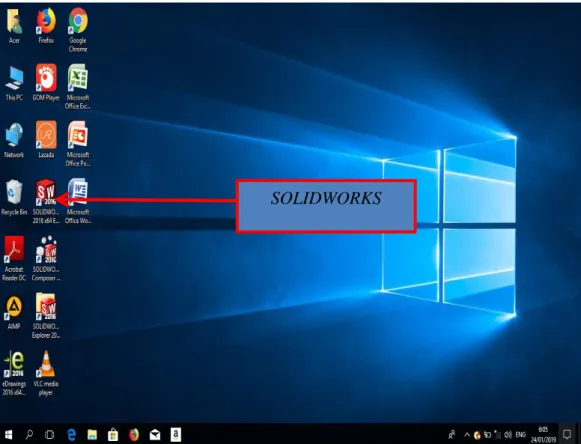Screen dimensions: 581x444
Task: Launch Firefox from the taskbar
Action: tap(134, 434)
